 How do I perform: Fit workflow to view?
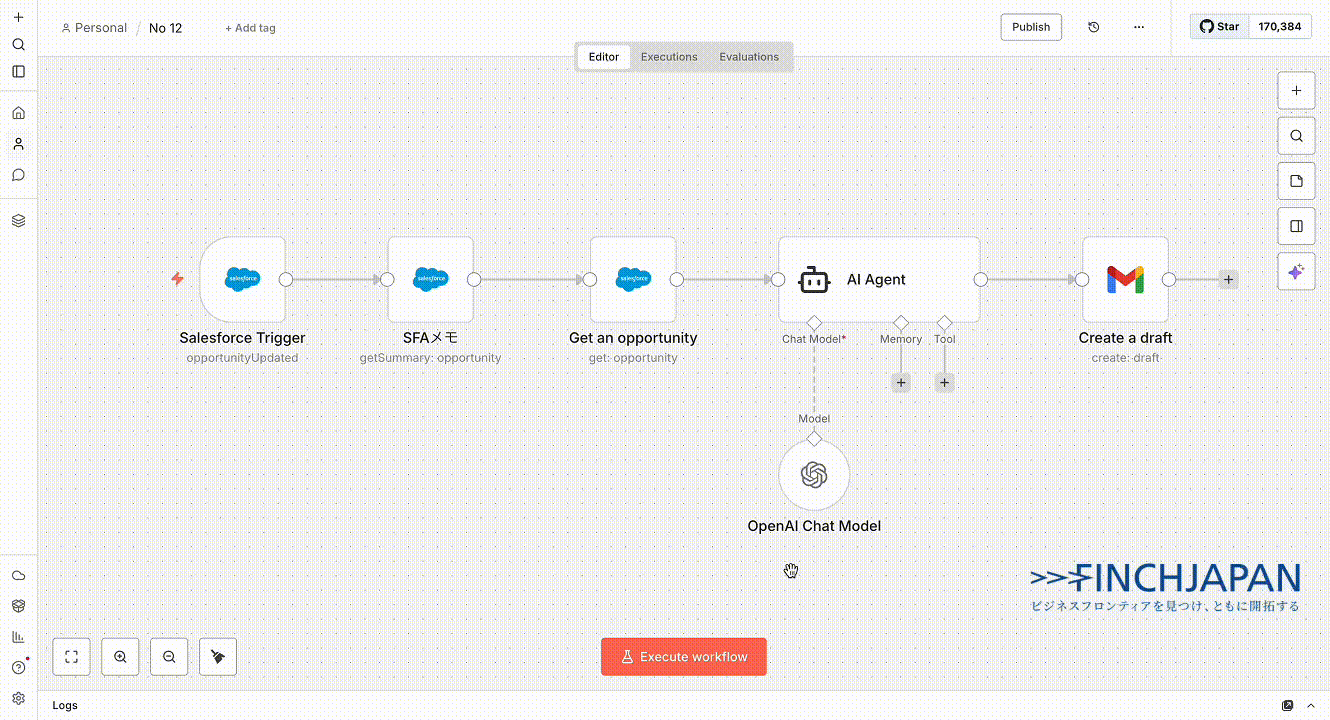71,657
